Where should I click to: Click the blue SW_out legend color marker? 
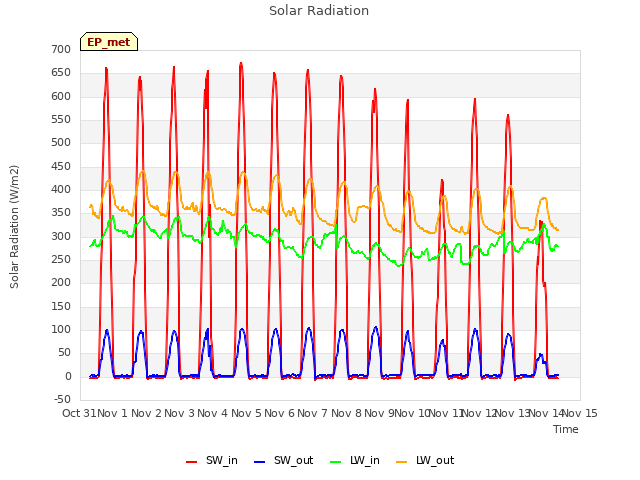click(x=260, y=462)
